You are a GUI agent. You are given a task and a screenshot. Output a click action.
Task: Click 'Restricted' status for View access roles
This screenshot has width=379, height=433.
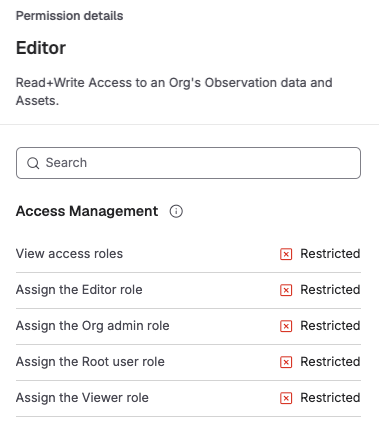(x=330, y=254)
